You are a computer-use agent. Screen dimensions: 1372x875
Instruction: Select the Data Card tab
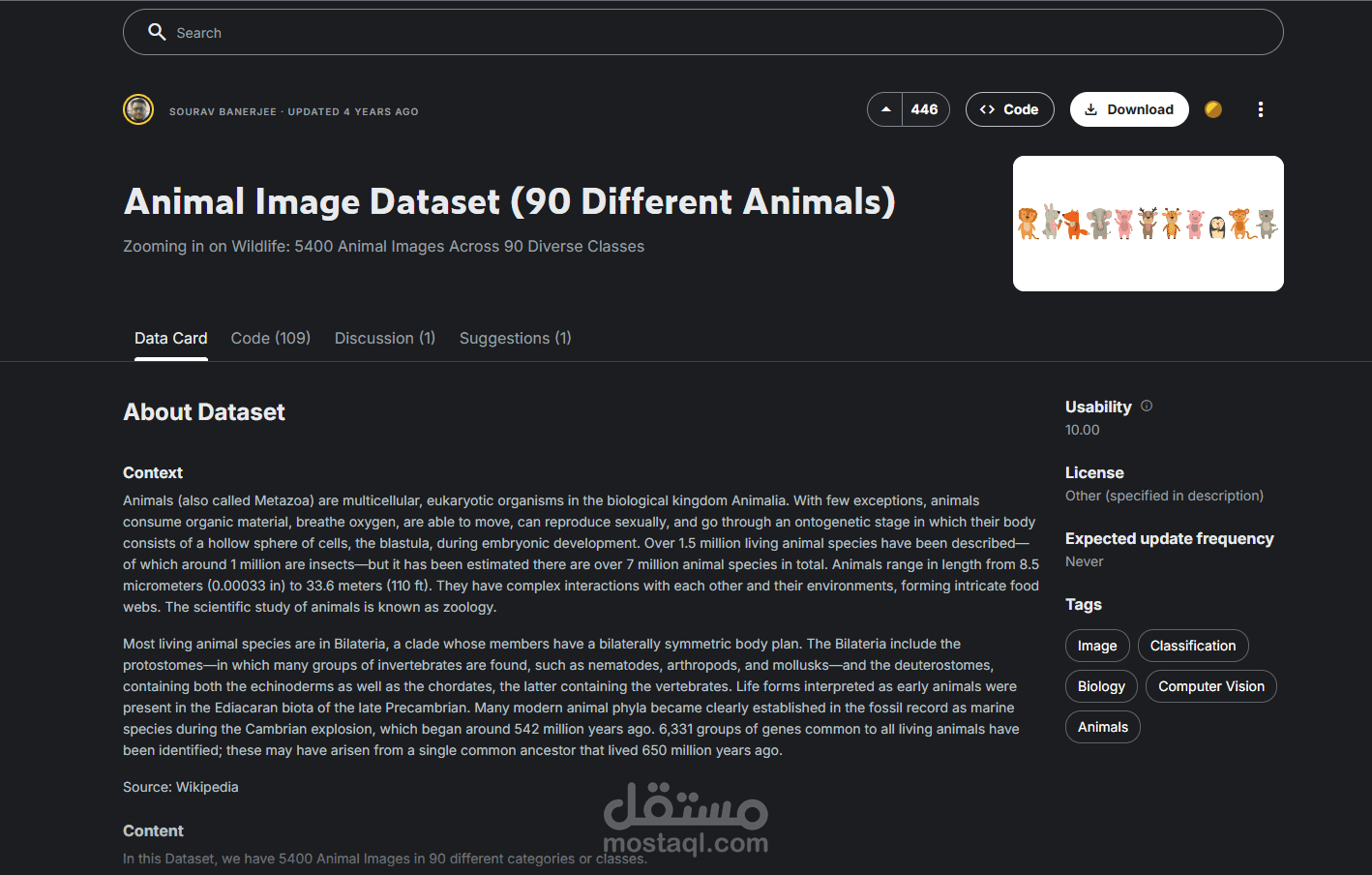pos(170,338)
